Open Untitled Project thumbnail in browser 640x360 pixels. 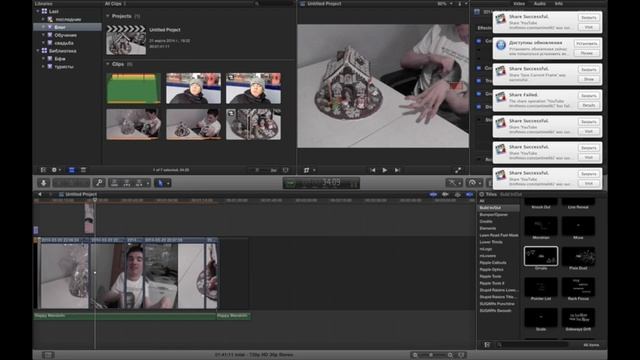point(126,40)
